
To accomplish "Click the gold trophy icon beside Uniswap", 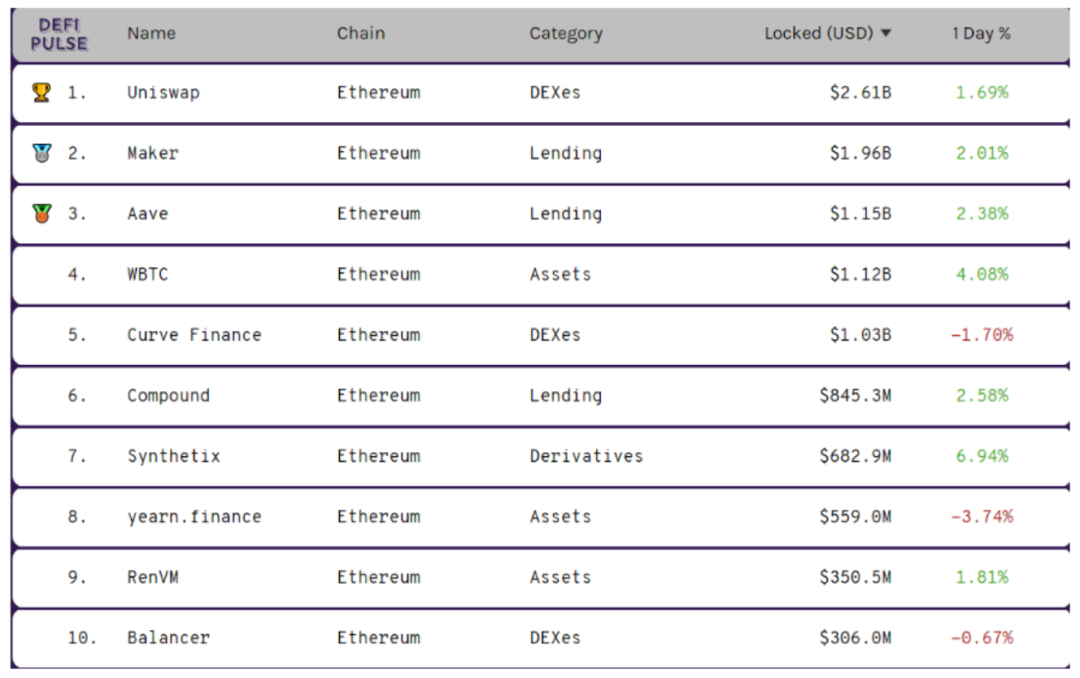I will (x=41, y=92).
